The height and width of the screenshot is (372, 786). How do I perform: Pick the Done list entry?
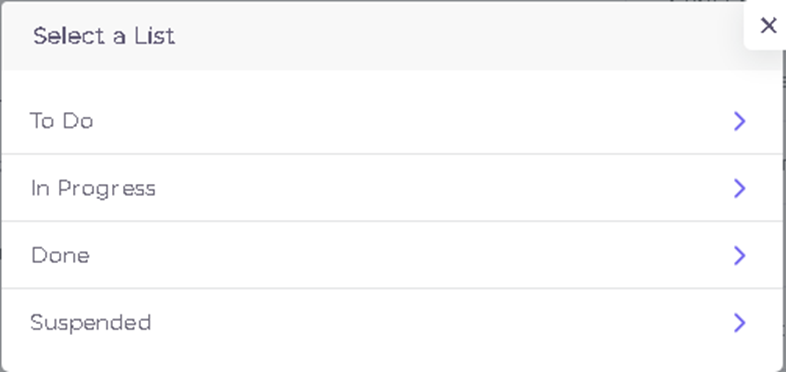pos(391,255)
